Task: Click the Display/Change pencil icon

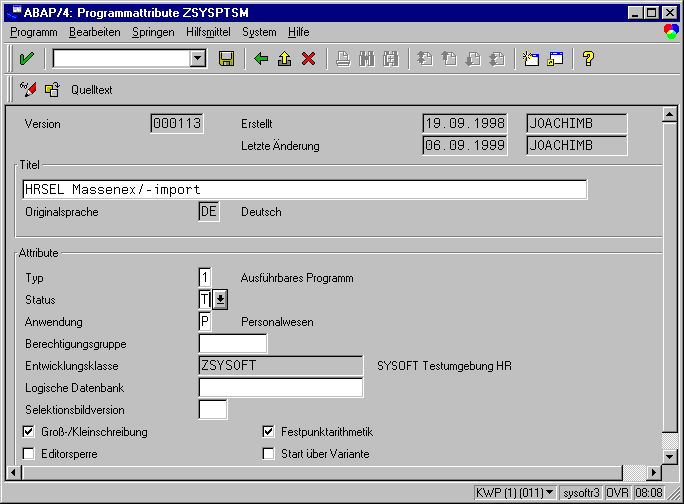Action: coord(28,90)
